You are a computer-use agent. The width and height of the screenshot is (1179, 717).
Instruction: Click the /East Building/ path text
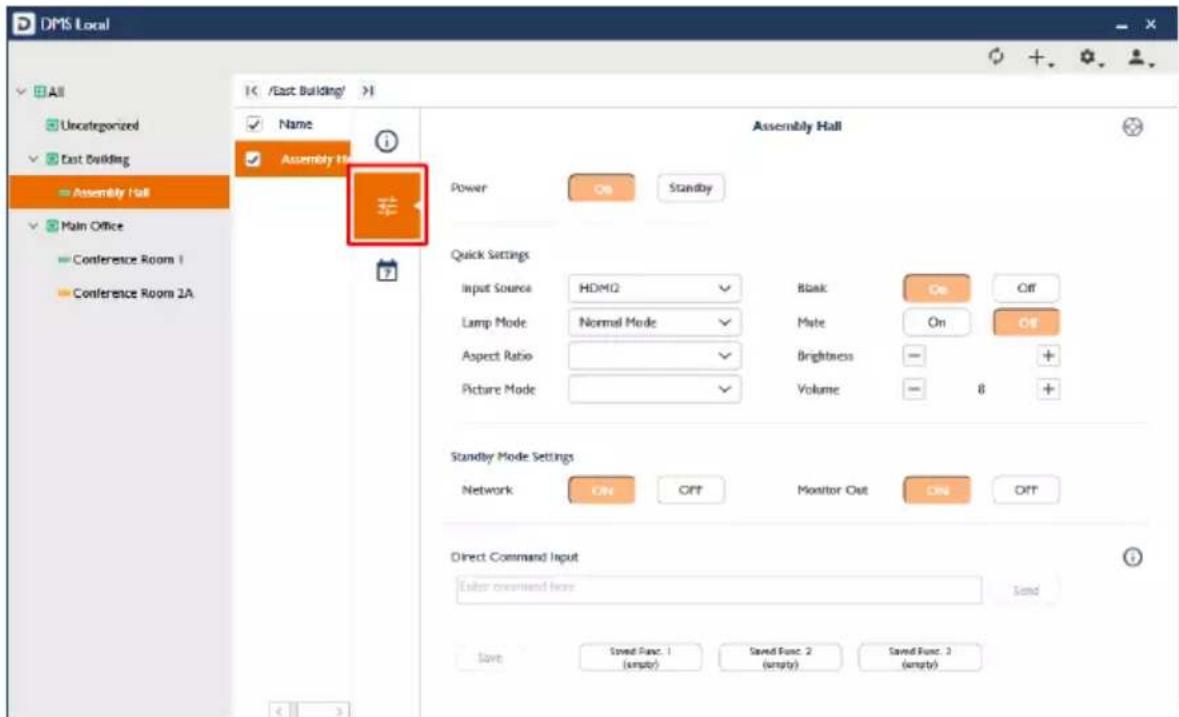307,91
